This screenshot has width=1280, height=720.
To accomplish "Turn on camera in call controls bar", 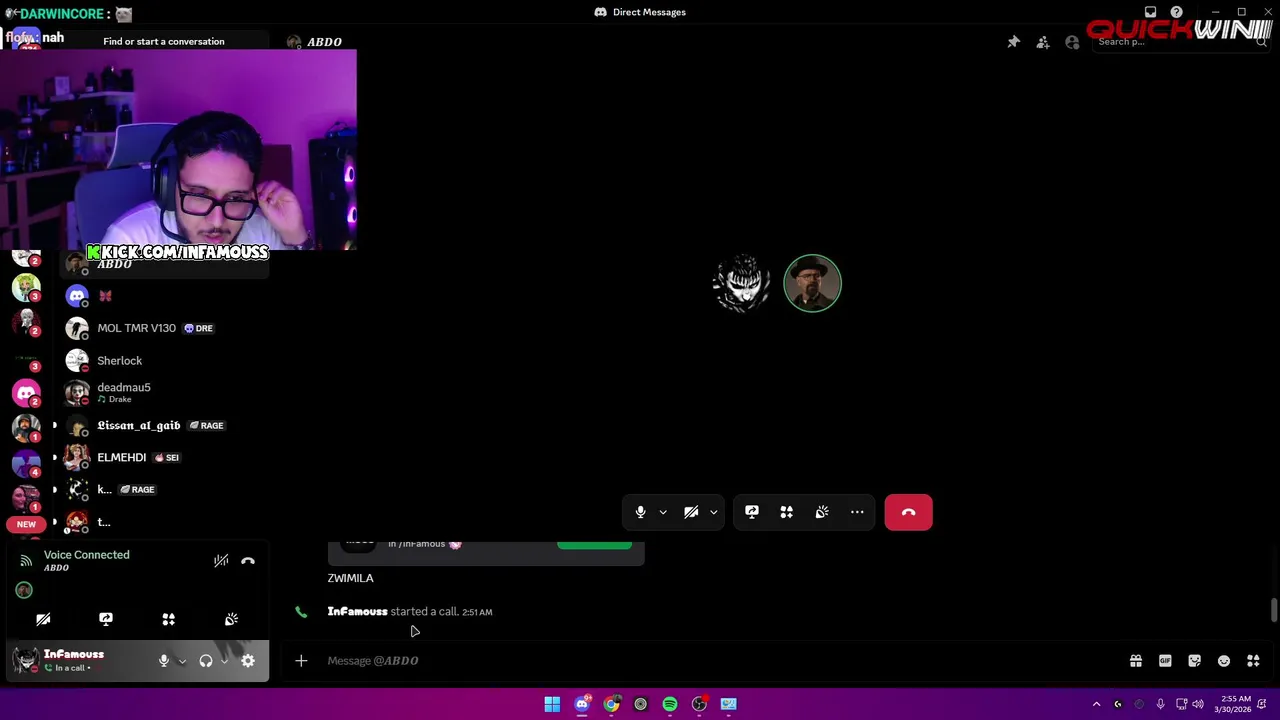I will 691,512.
